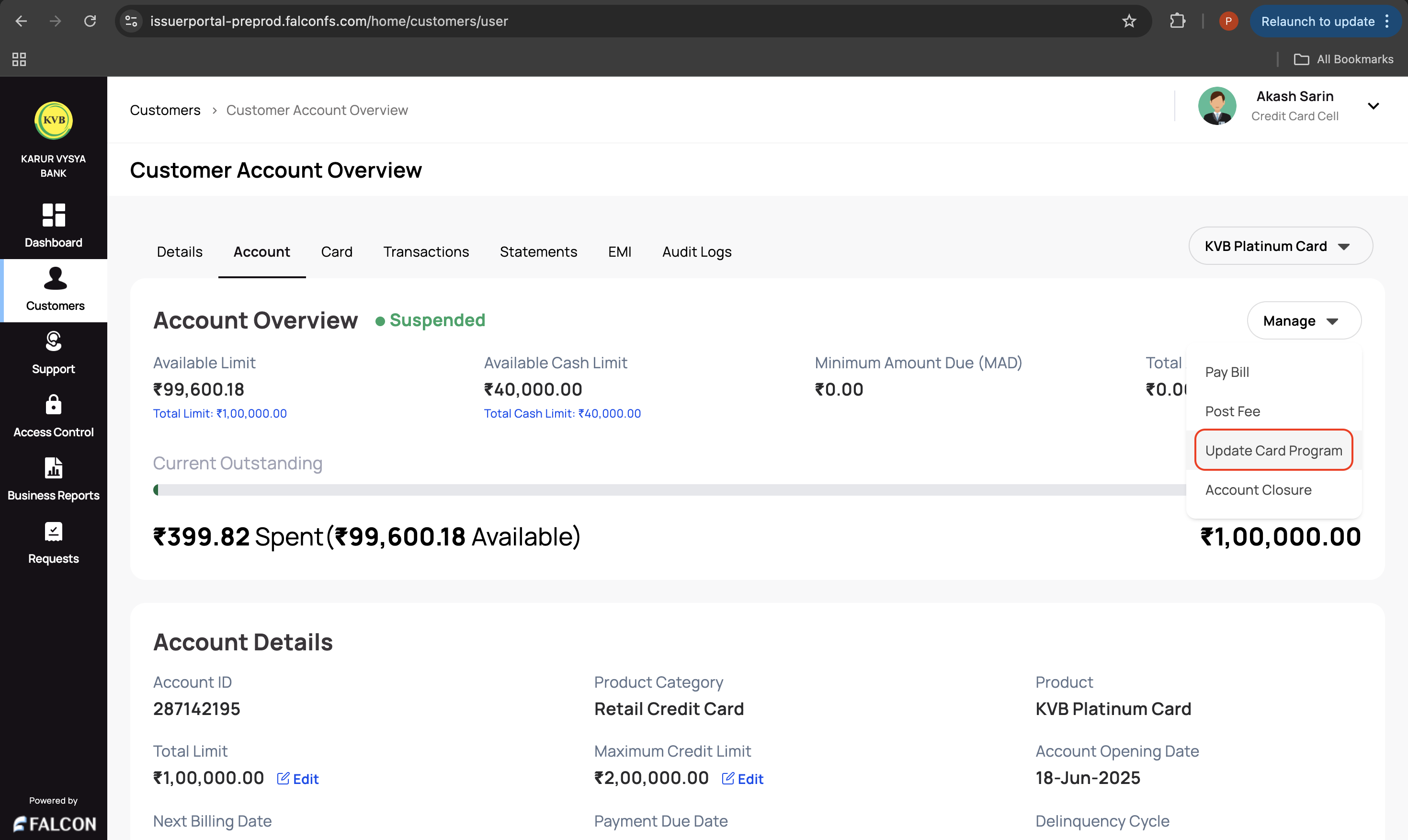Click the Current Outstanding progress bar

(x=668, y=489)
